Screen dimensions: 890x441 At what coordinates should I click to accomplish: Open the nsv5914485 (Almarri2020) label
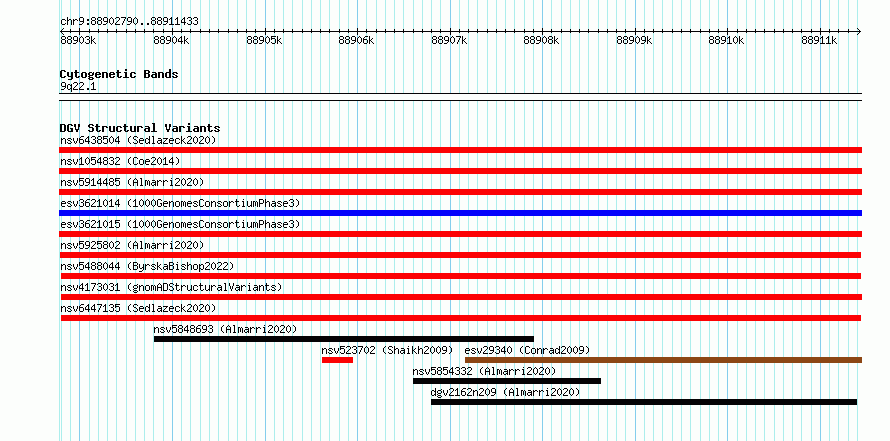coord(132,182)
